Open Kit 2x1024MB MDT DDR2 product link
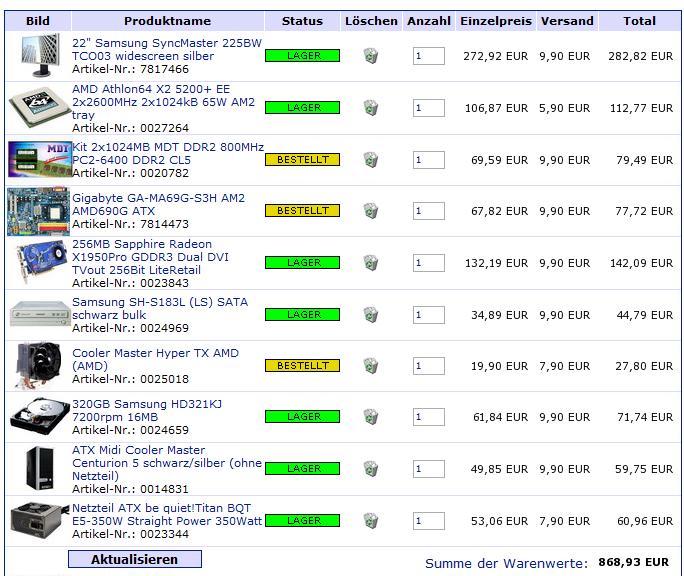The width and height of the screenshot is (684, 576). pyautogui.click(x=168, y=153)
